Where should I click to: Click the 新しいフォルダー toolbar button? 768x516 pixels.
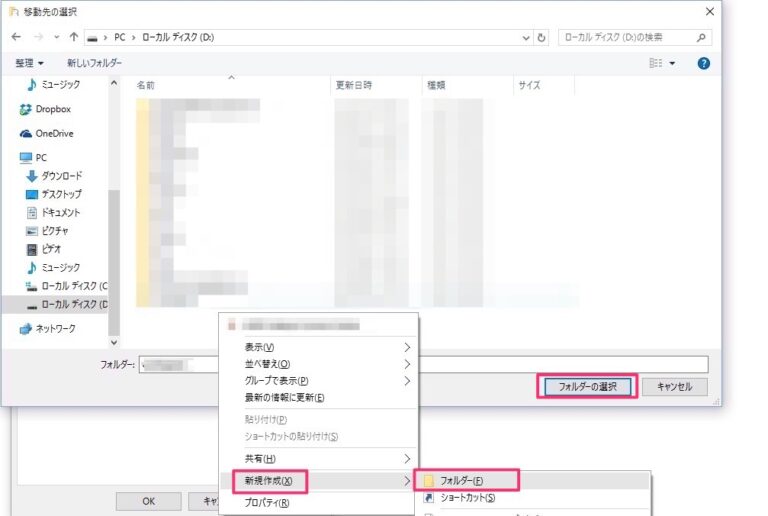pos(95,63)
